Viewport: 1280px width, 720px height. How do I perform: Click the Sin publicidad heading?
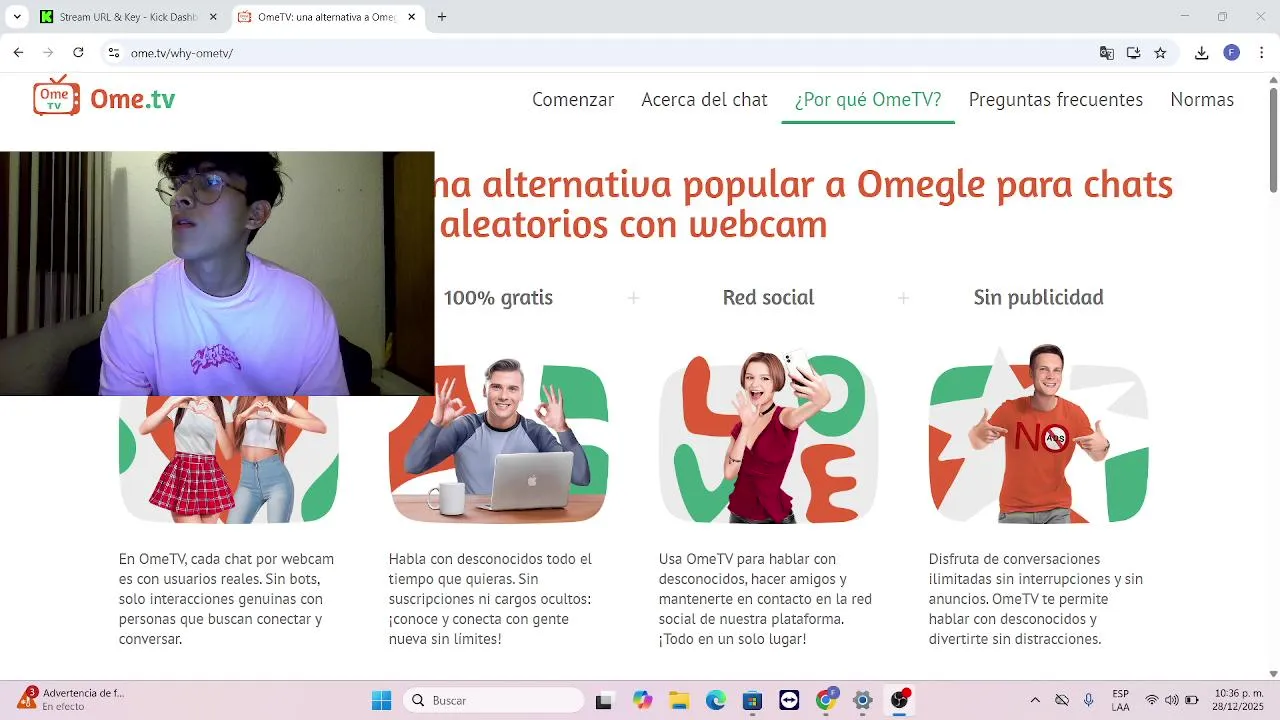[x=1039, y=297]
